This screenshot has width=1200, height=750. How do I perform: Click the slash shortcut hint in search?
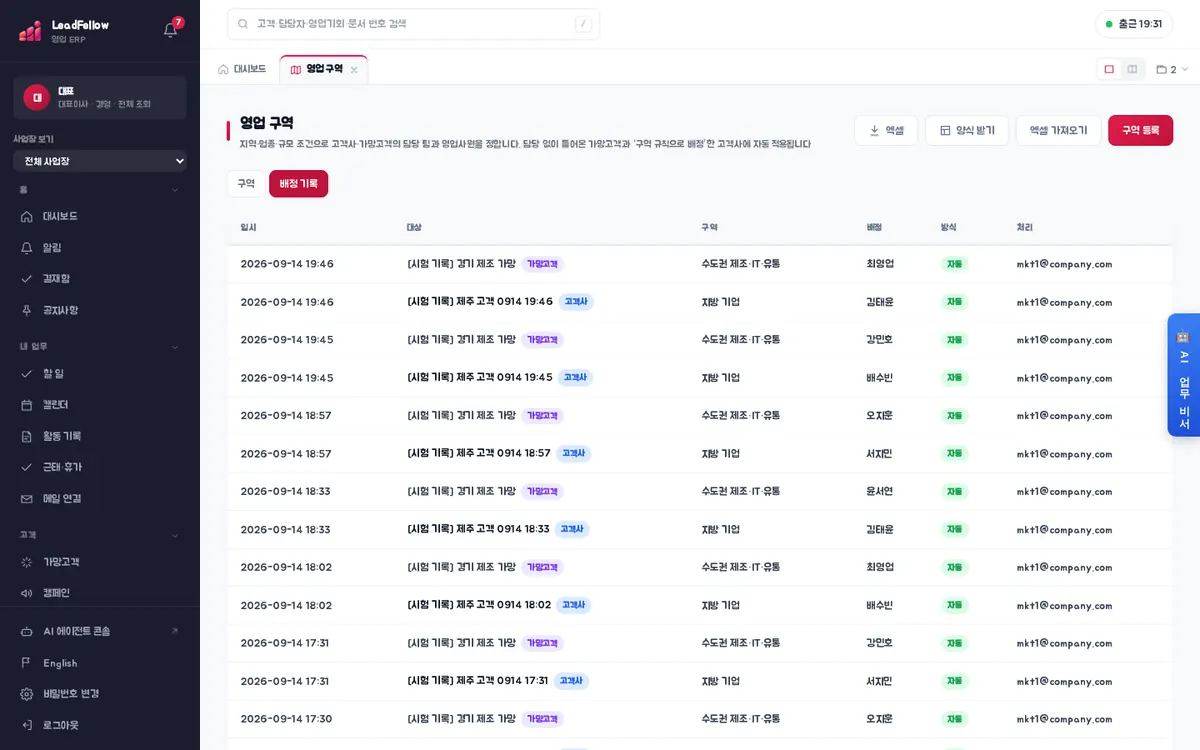pos(583,24)
